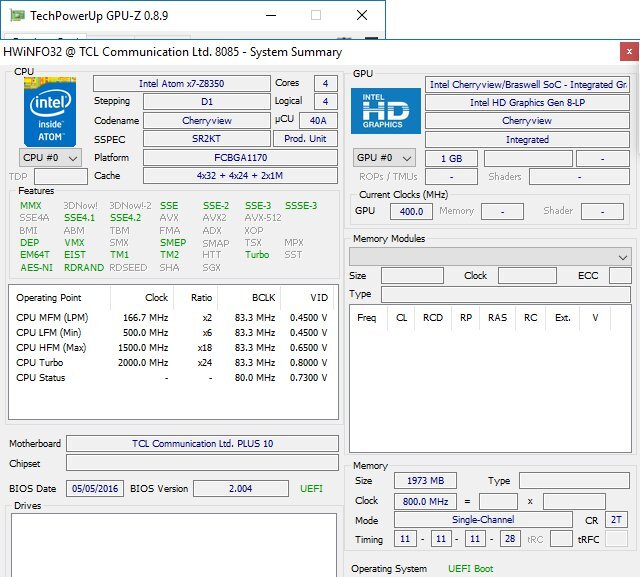Image resolution: width=640 pixels, height=577 pixels.
Task: Click the SSPEC field showing SR2KT
Action: (x=206, y=139)
